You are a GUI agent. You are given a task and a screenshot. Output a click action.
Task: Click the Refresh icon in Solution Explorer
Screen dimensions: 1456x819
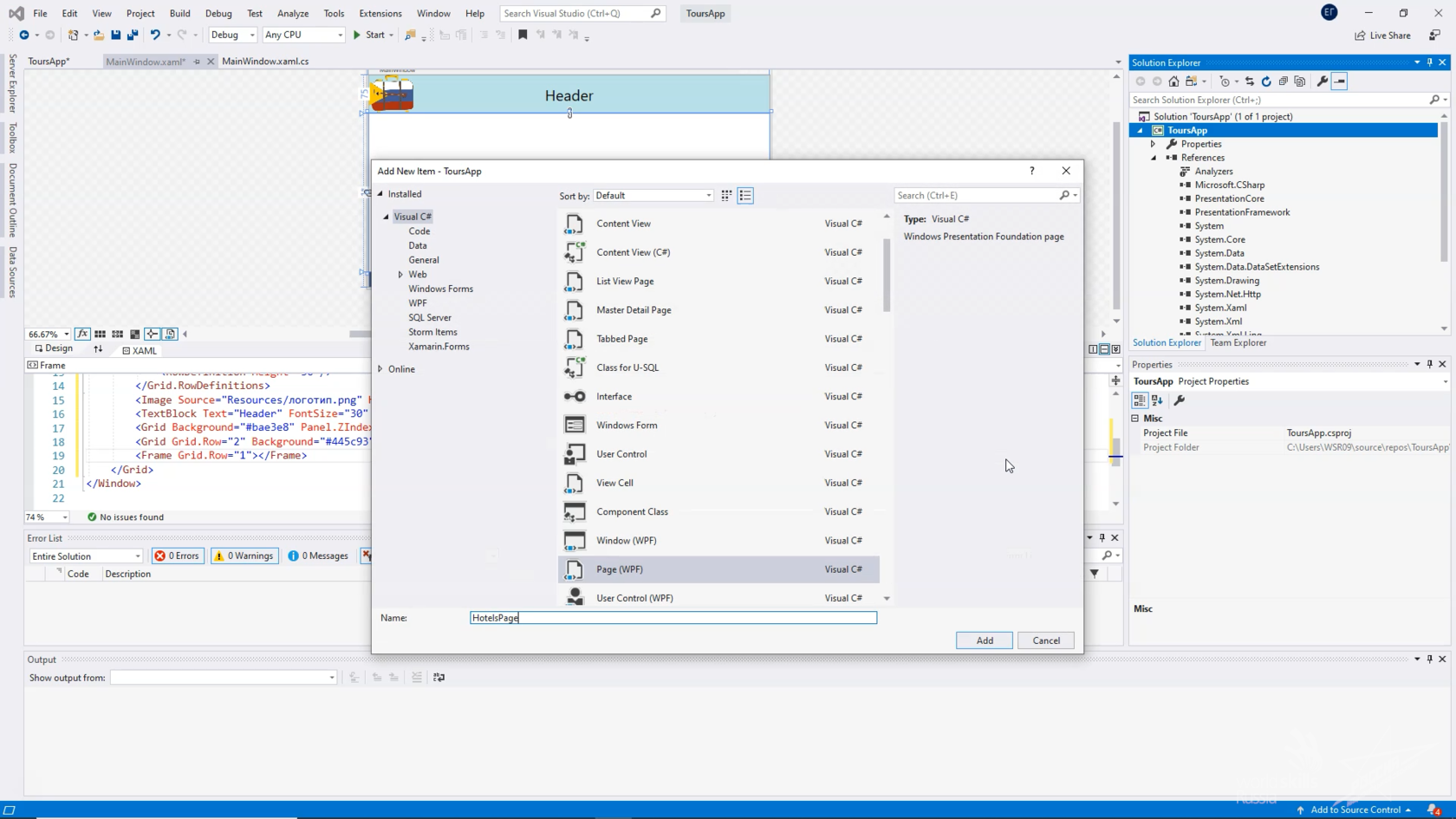pos(1266,81)
